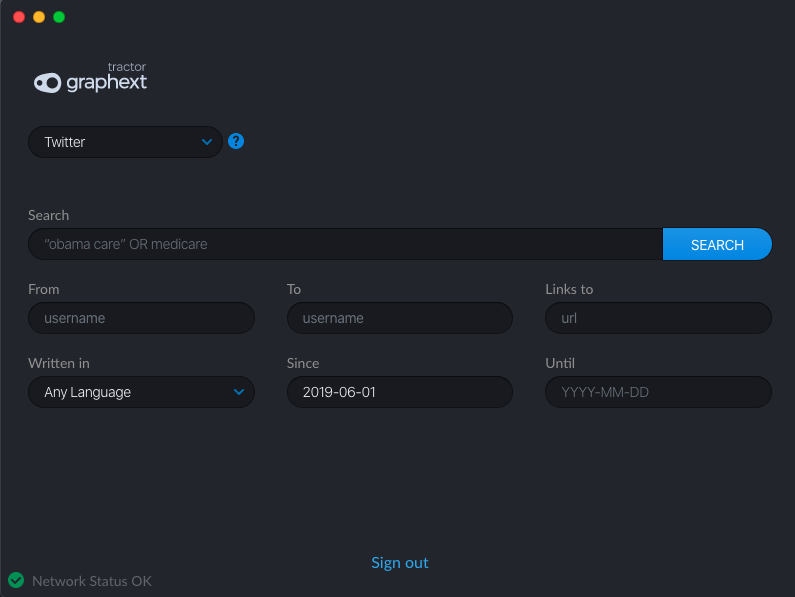Click the From username field
Screen dimensions: 795x597
[x=141, y=318]
